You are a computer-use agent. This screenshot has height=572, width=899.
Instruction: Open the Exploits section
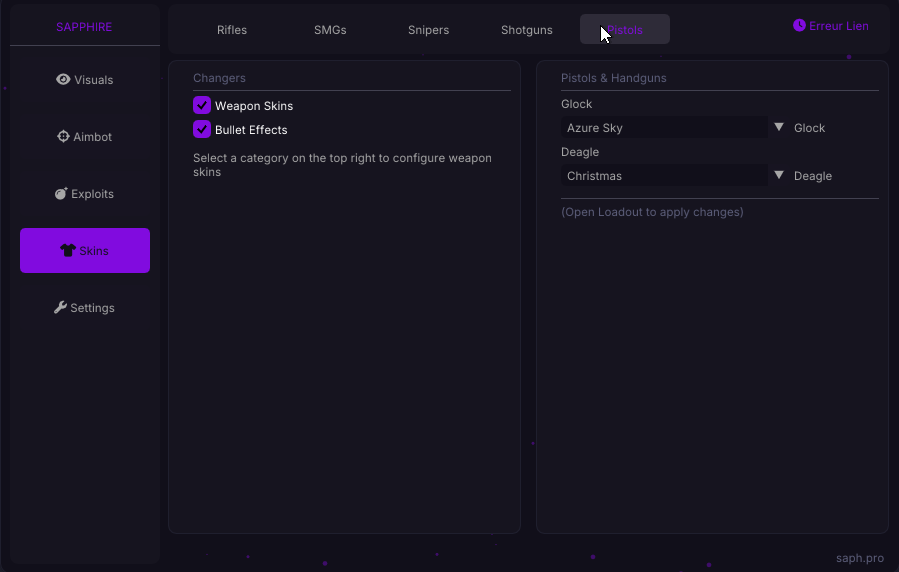tap(85, 194)
